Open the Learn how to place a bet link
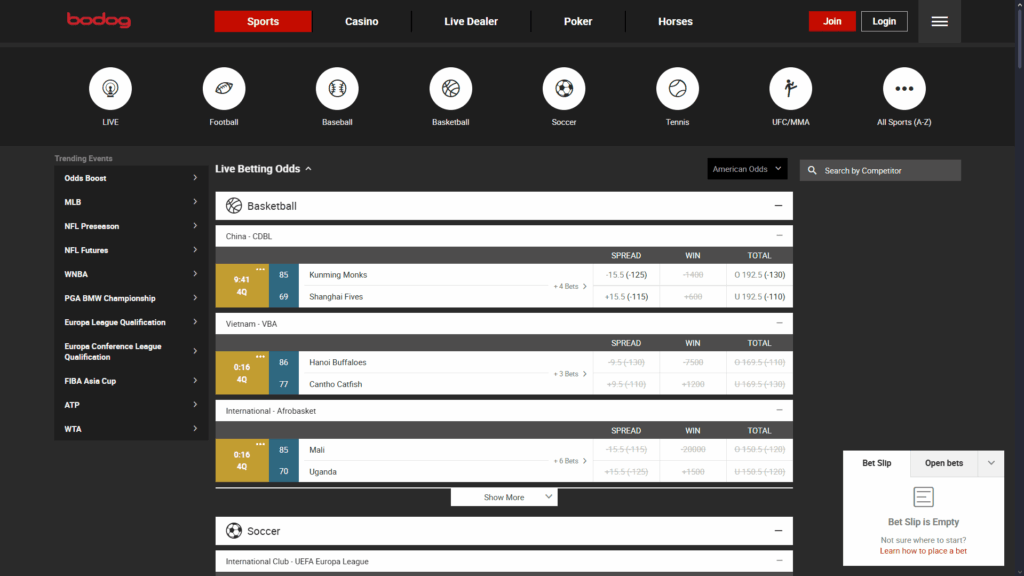 pyautogui.click(x=922, y=550)
